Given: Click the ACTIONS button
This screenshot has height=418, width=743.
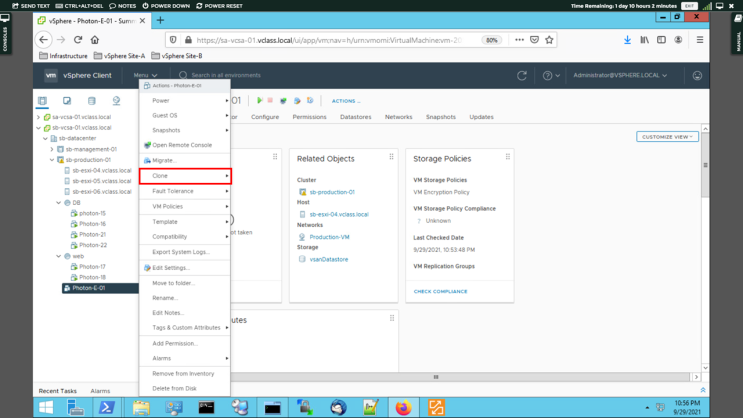Looking at the screenshot, I should point(346,101).
